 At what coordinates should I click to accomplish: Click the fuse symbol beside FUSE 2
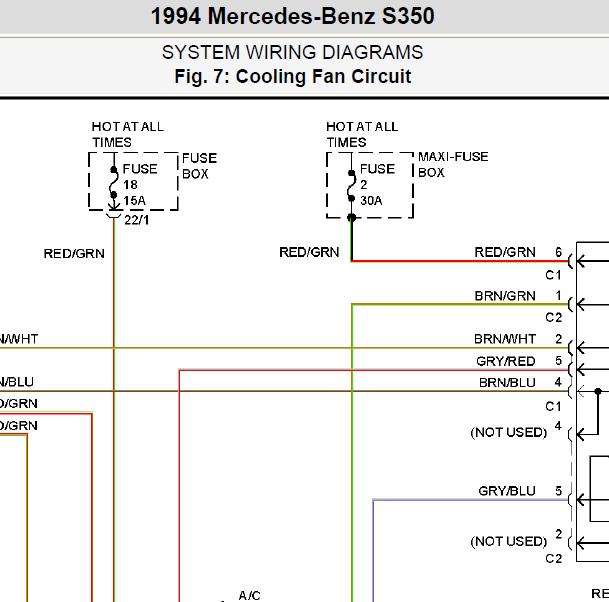351,186
